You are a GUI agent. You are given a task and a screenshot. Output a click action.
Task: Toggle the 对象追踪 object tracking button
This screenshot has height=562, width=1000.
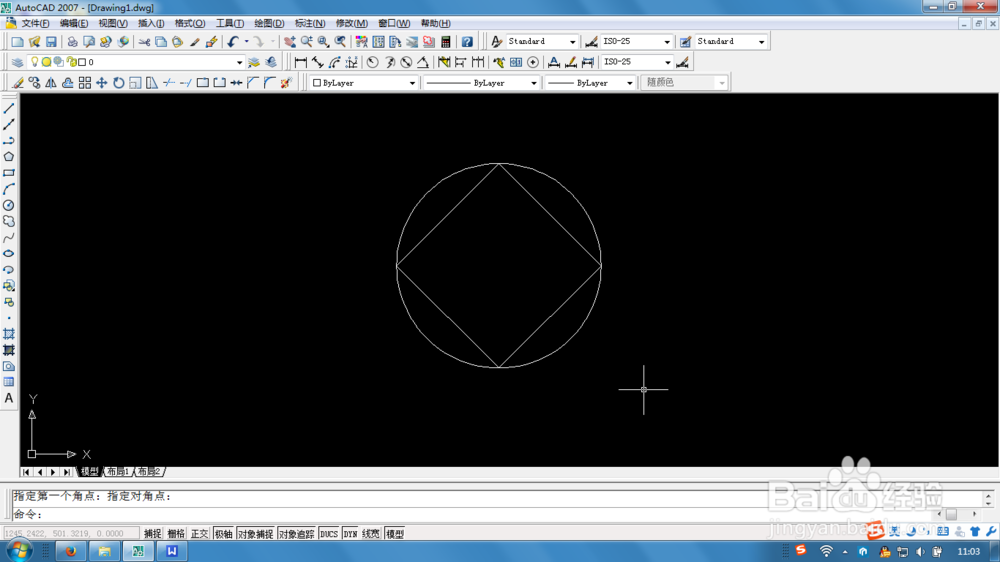tap(297, 534)
